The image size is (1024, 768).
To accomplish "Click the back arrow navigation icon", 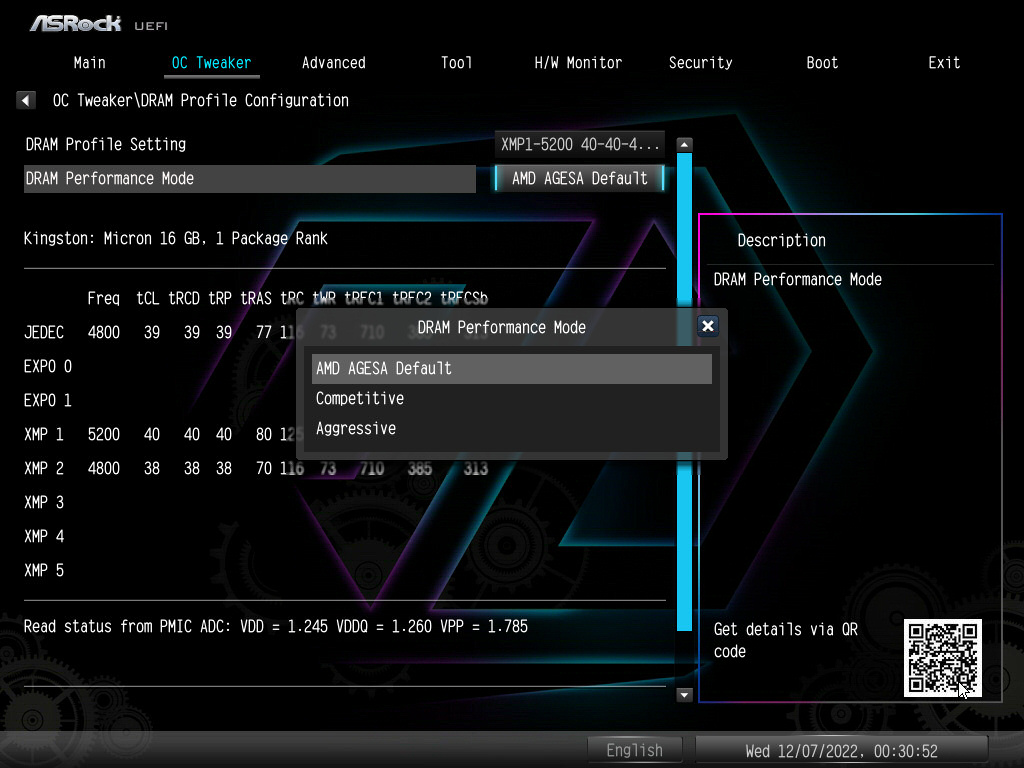I will pos(25,100).
